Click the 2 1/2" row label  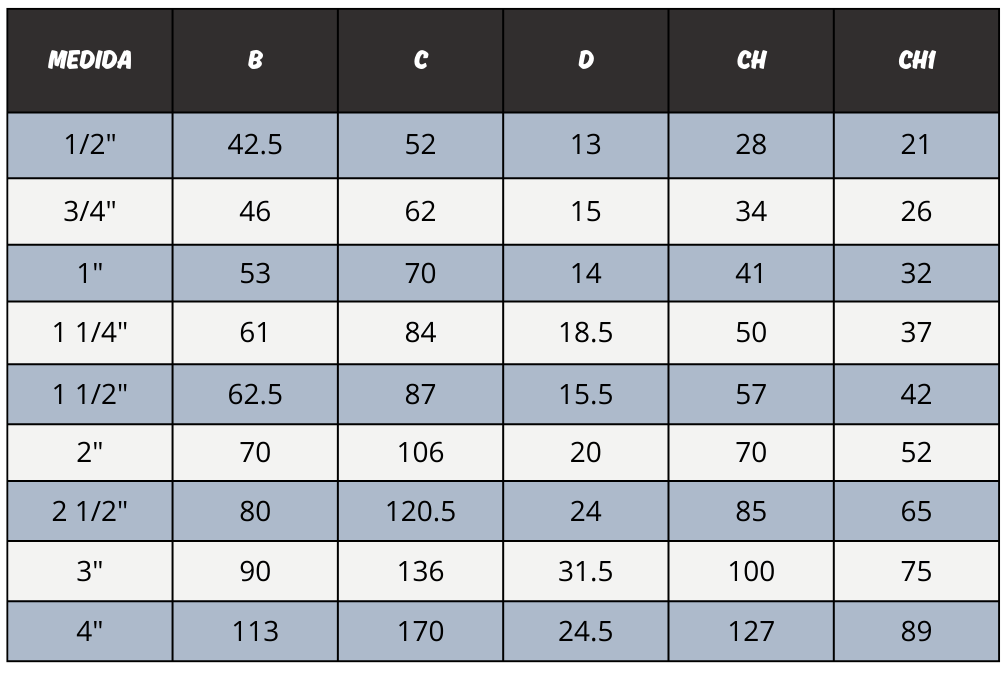(x=90, y=511)
